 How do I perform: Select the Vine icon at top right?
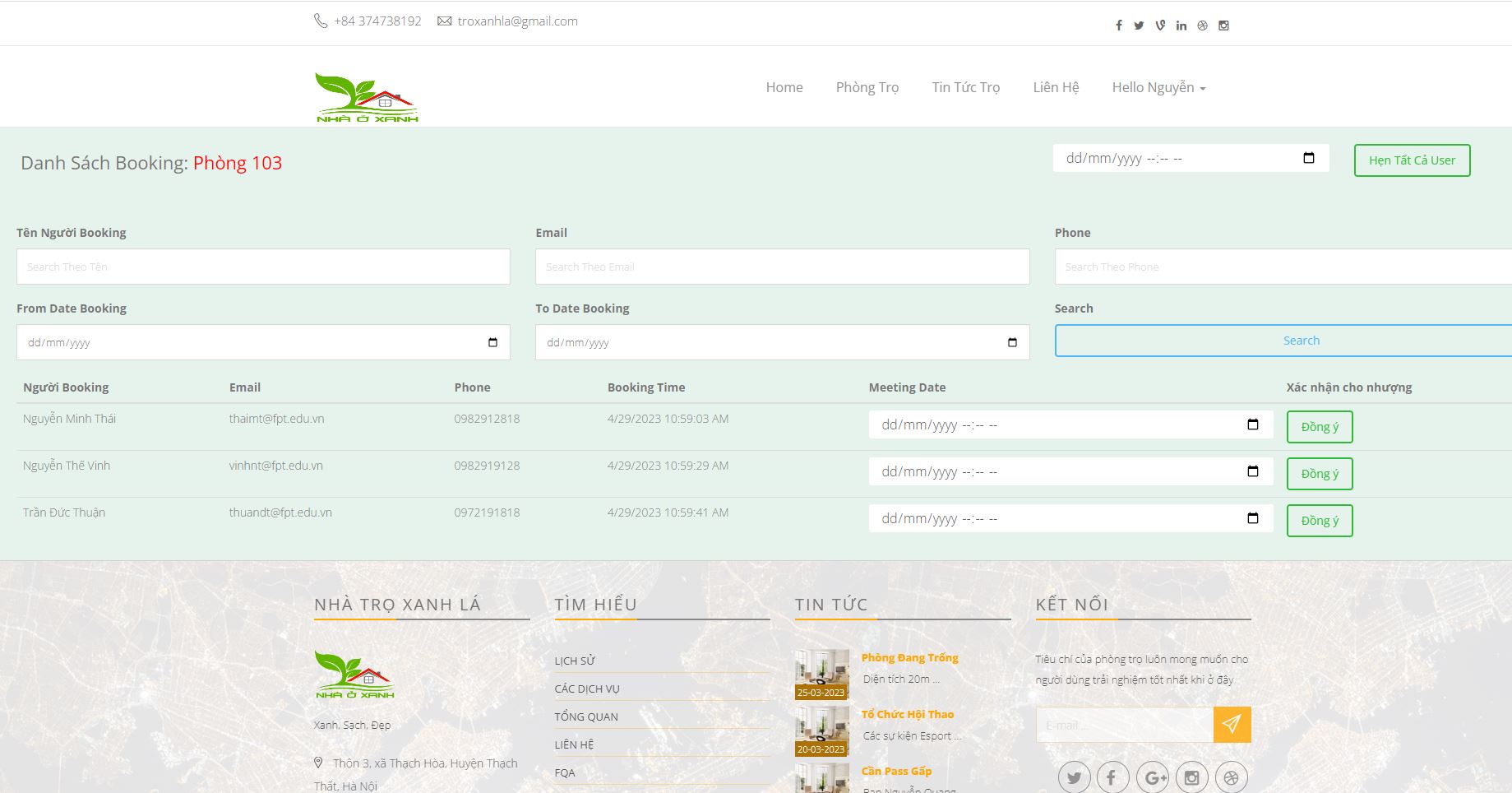[x=1160, y=26]
